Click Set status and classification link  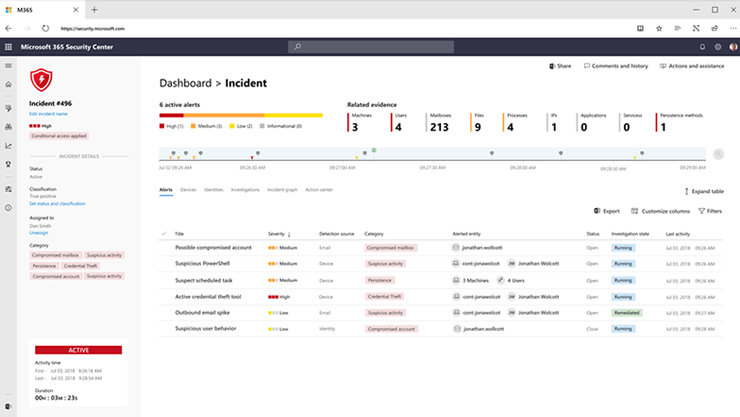57,204
